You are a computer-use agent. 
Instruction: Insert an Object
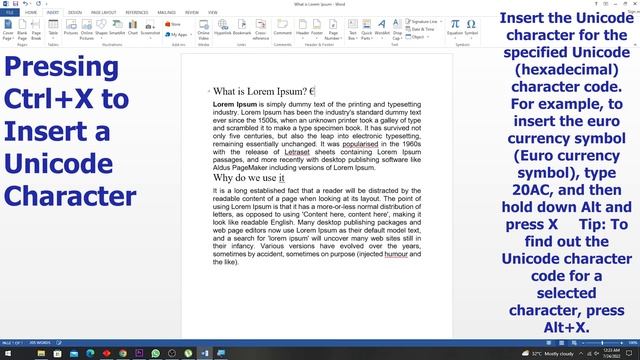pyautogui.click(x=417, y=37)
